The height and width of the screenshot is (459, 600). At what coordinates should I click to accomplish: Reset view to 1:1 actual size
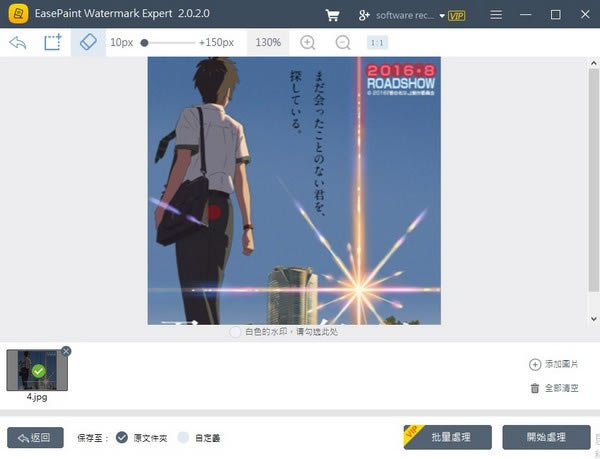click(x=377, y=43)
